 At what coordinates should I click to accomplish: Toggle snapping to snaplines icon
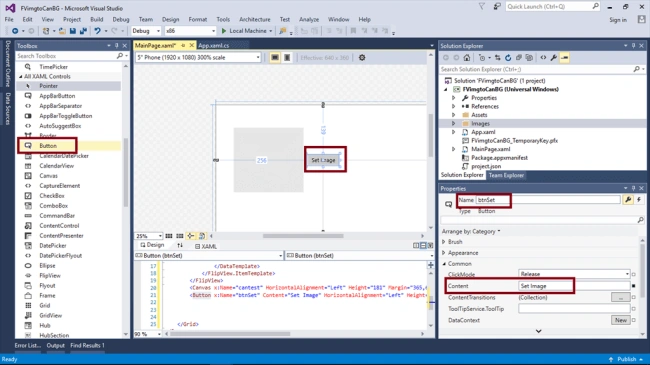[191, 236]
